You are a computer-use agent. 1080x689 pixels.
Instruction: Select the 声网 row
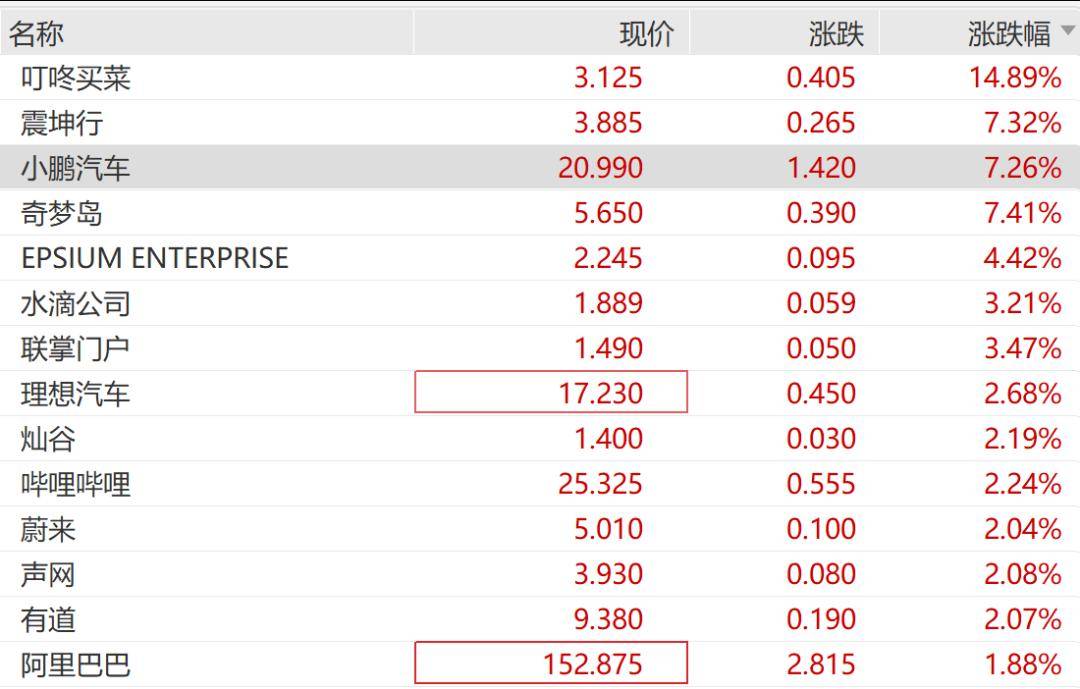[48, 574]
